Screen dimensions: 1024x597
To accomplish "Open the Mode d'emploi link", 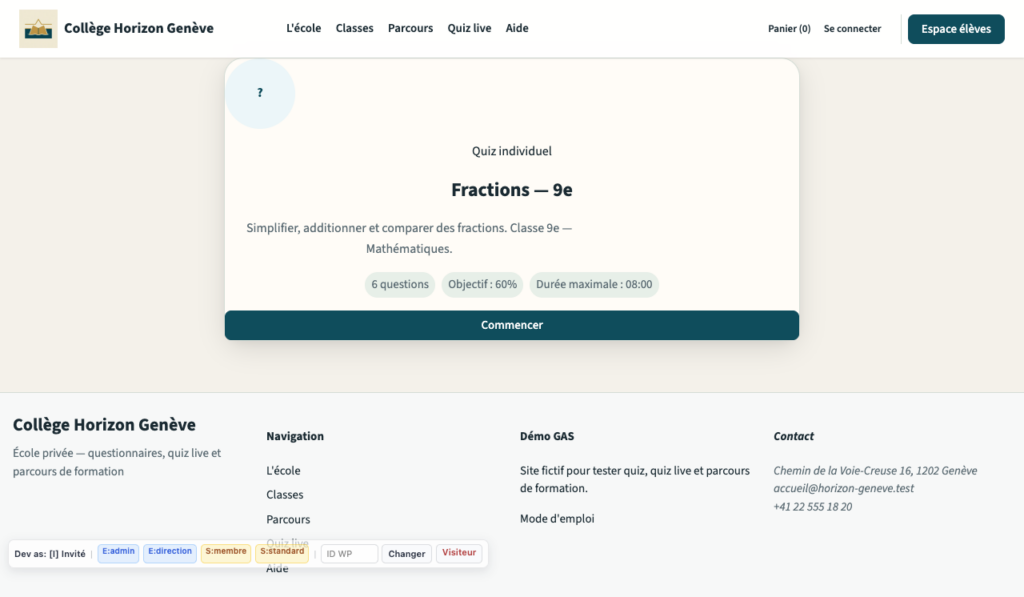I will coord(557,519).
